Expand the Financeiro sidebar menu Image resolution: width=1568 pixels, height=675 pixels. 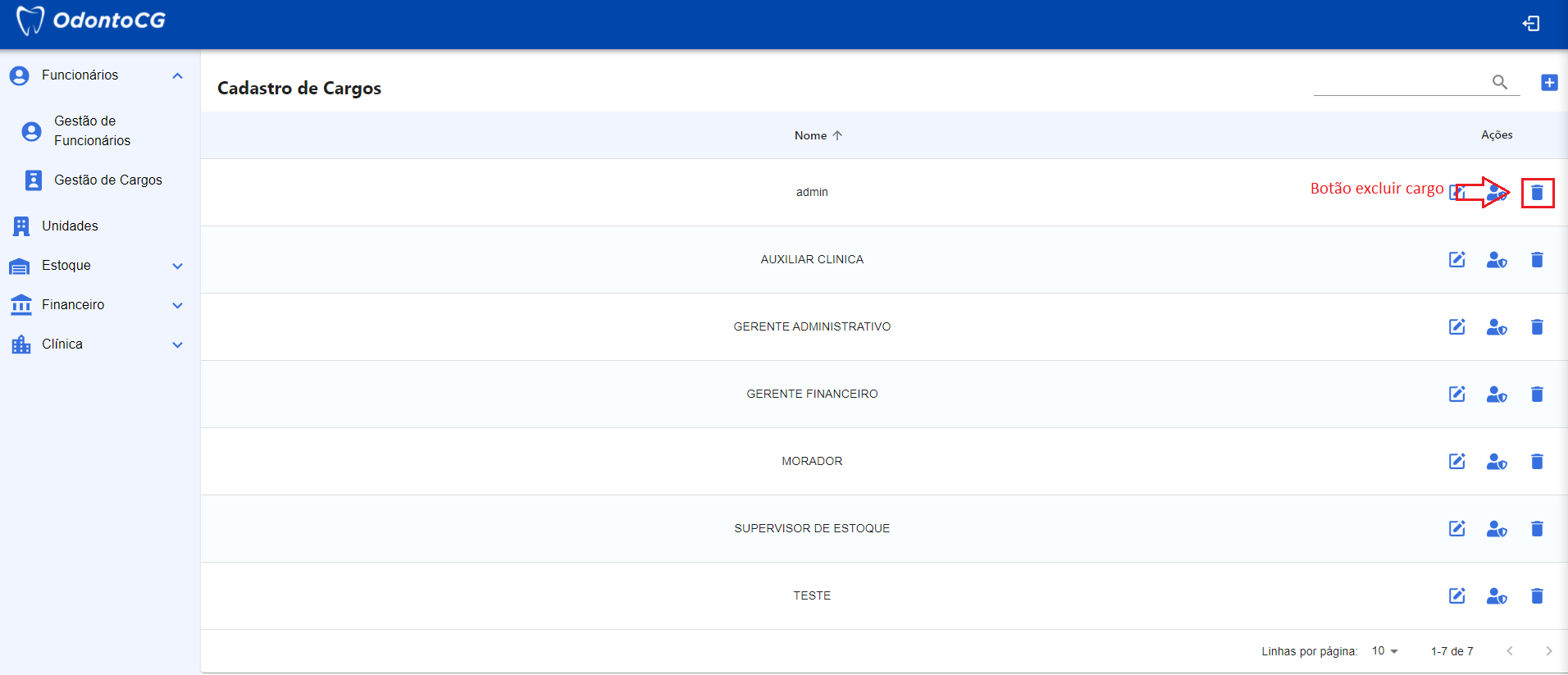tap(177, 305)
